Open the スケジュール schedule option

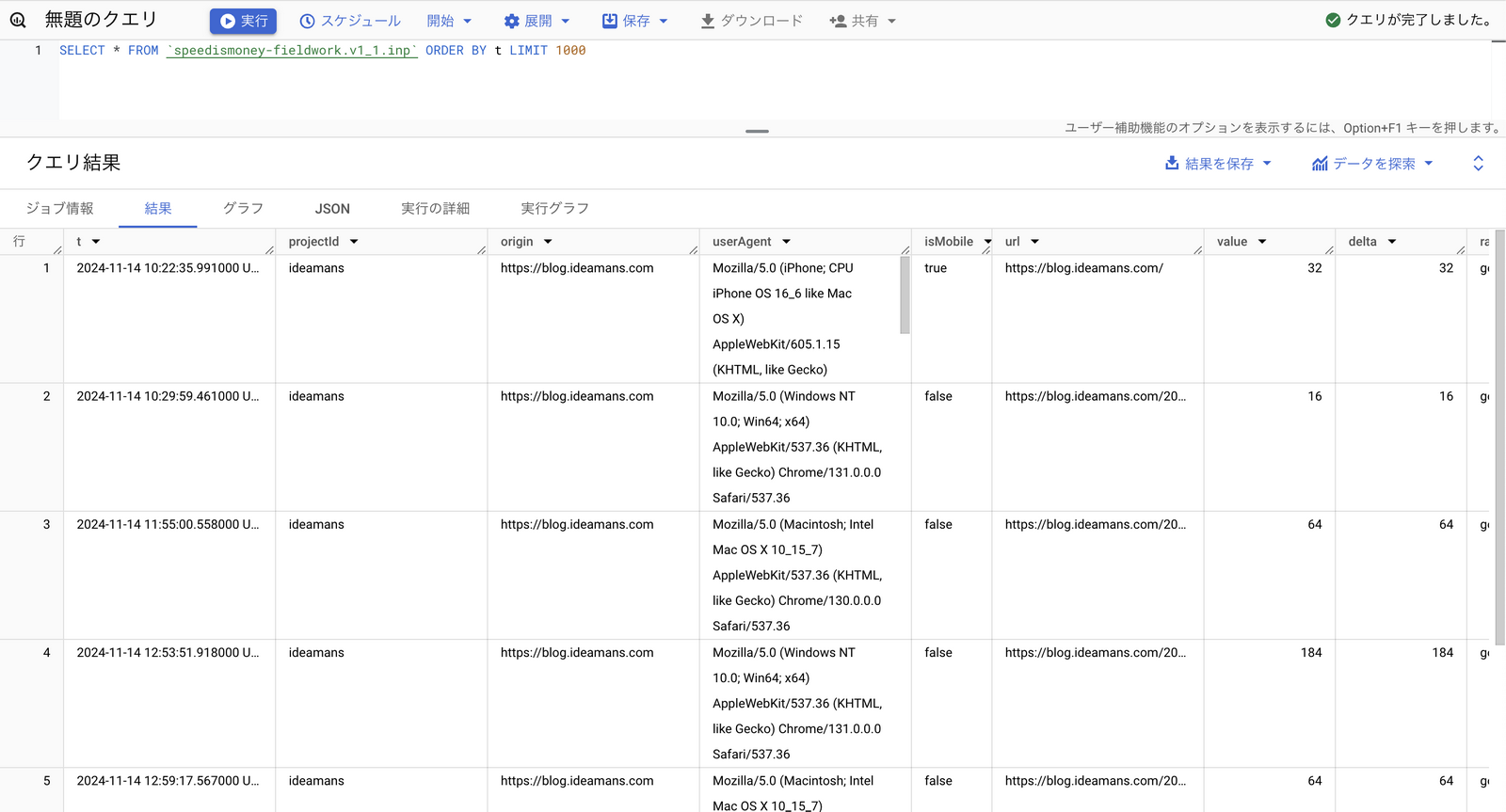350,21
